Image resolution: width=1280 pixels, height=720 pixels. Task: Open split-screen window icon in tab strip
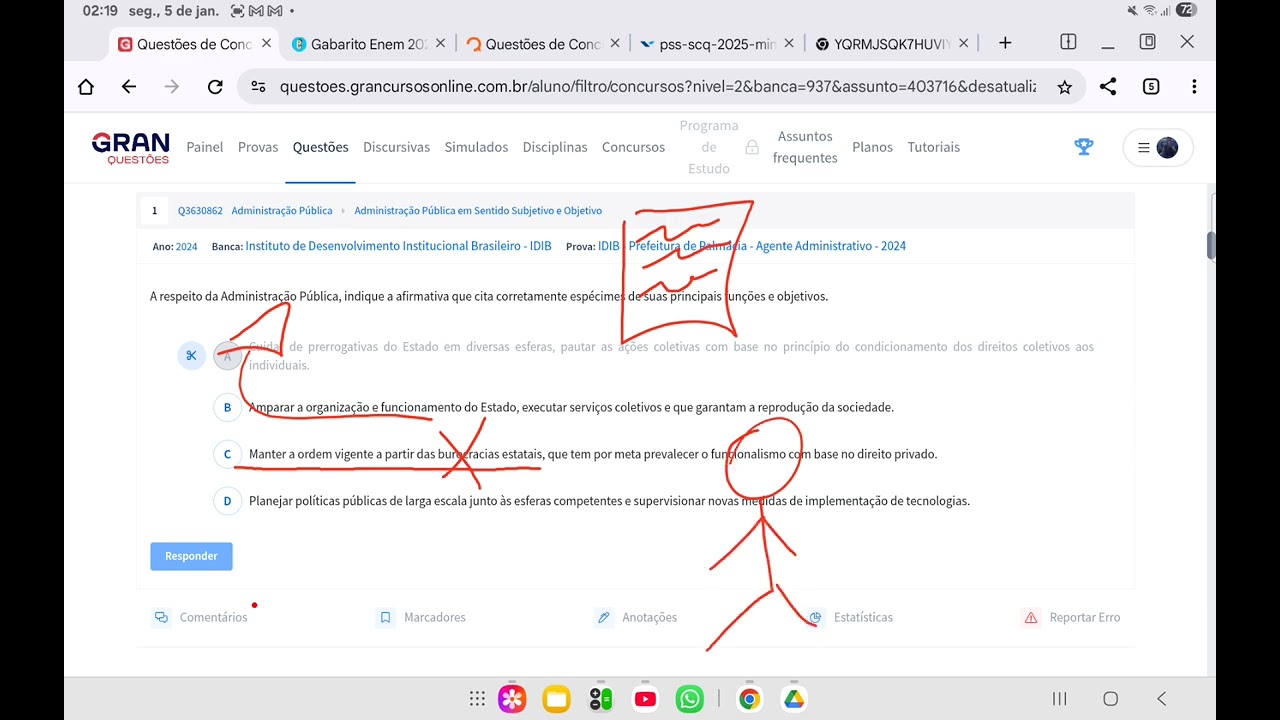(1068, 42)
